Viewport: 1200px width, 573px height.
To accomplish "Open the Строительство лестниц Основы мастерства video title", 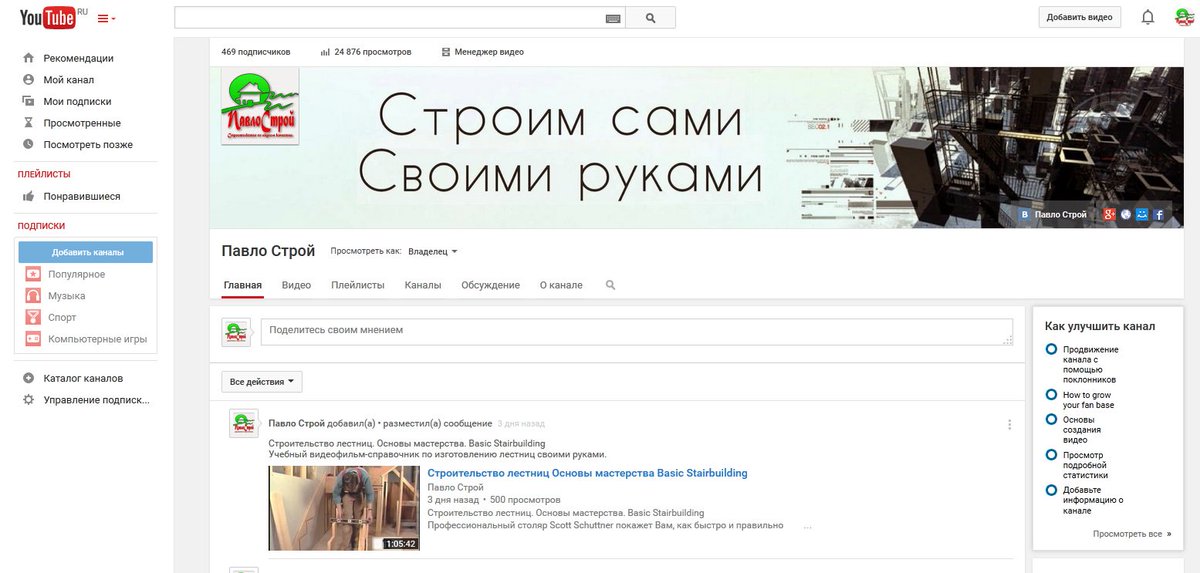I will 587,473.
